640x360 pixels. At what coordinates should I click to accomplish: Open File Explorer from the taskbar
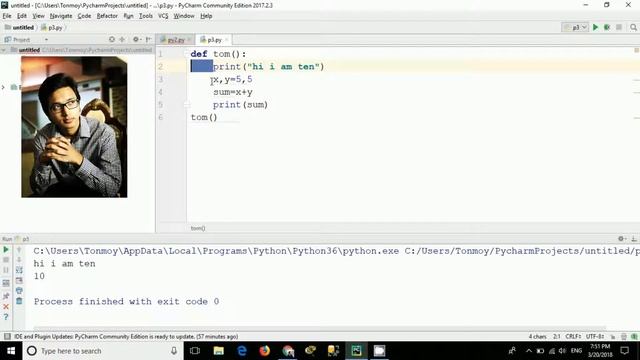coord(218,351)
